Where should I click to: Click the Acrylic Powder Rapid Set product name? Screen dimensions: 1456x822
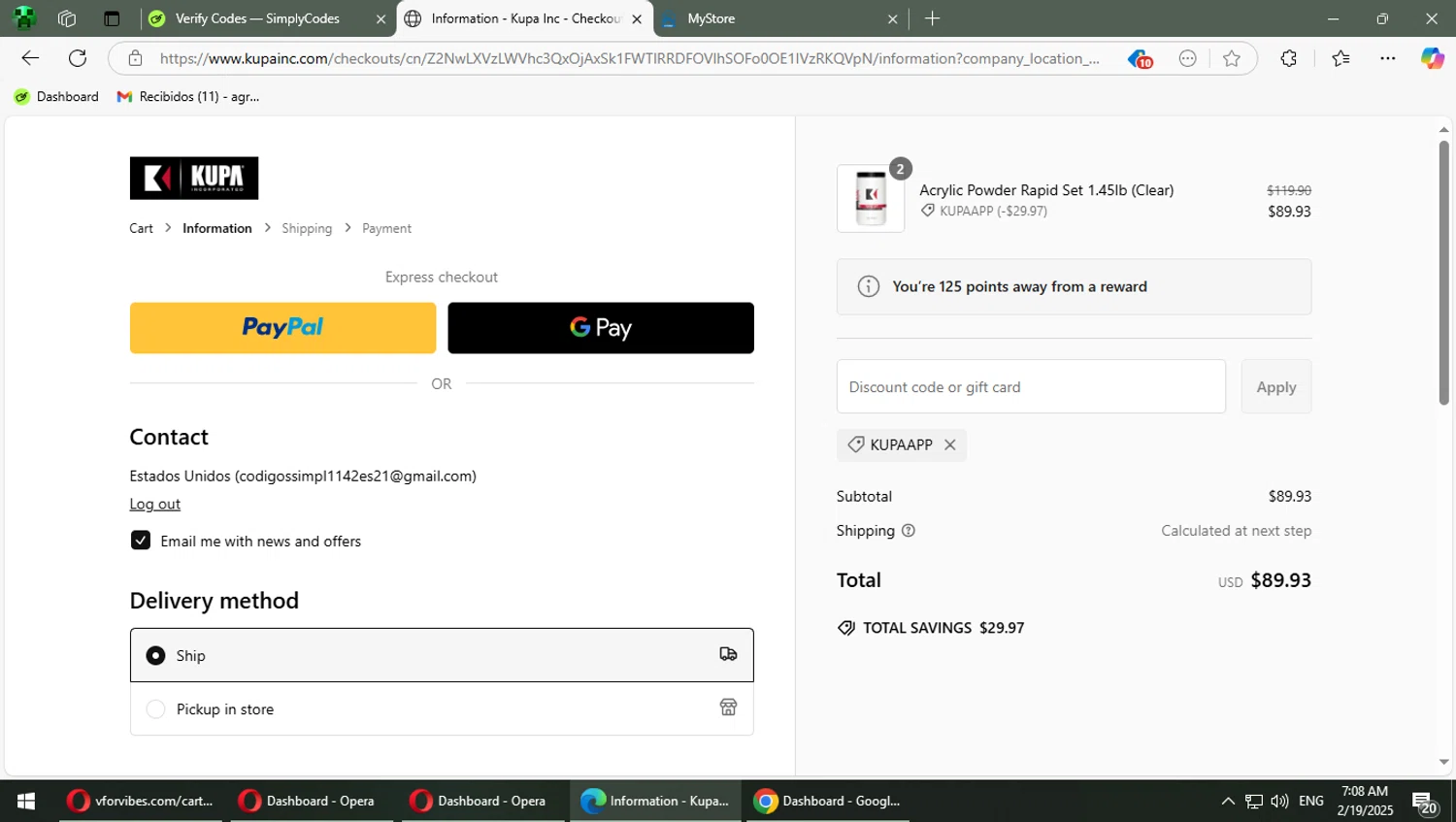coord(1046,190)
